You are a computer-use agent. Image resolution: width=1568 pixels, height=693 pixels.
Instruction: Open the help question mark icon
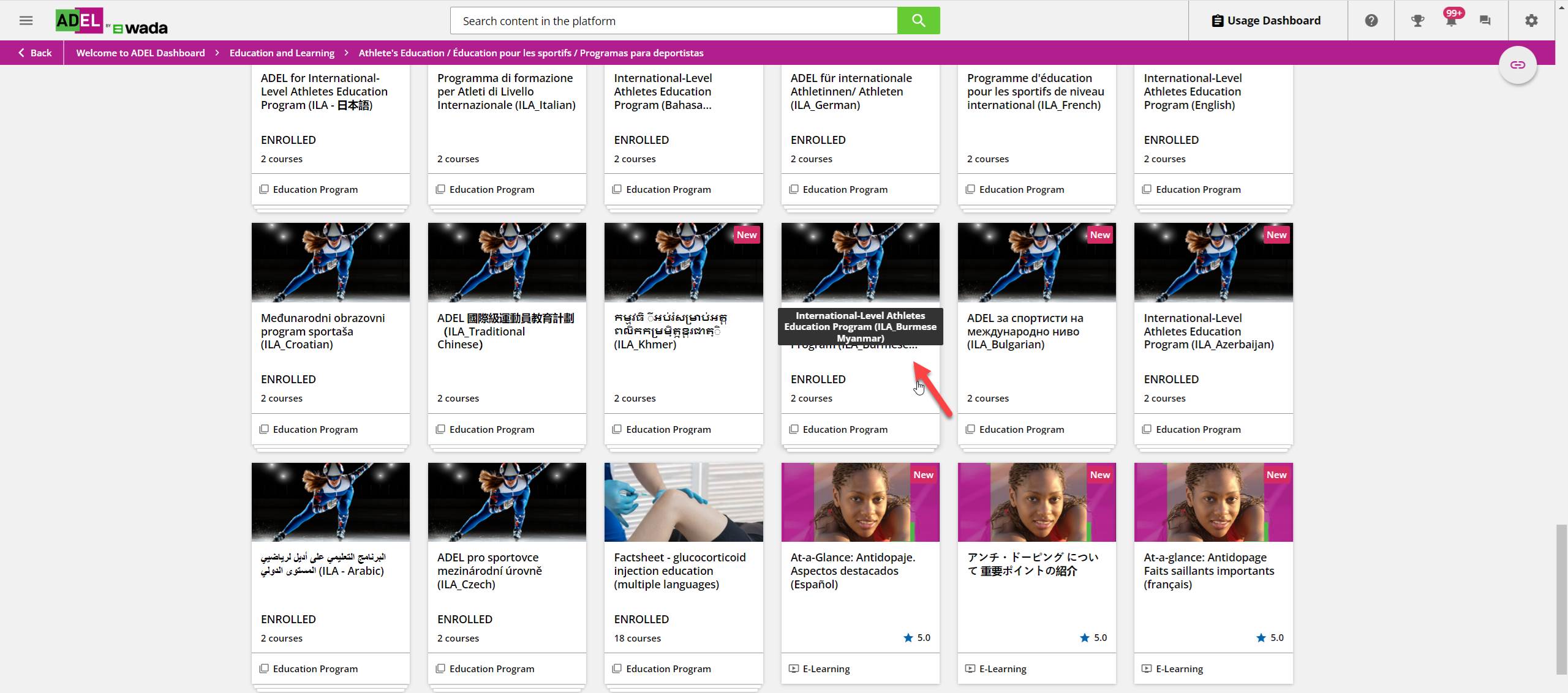tap(1371, 21)
